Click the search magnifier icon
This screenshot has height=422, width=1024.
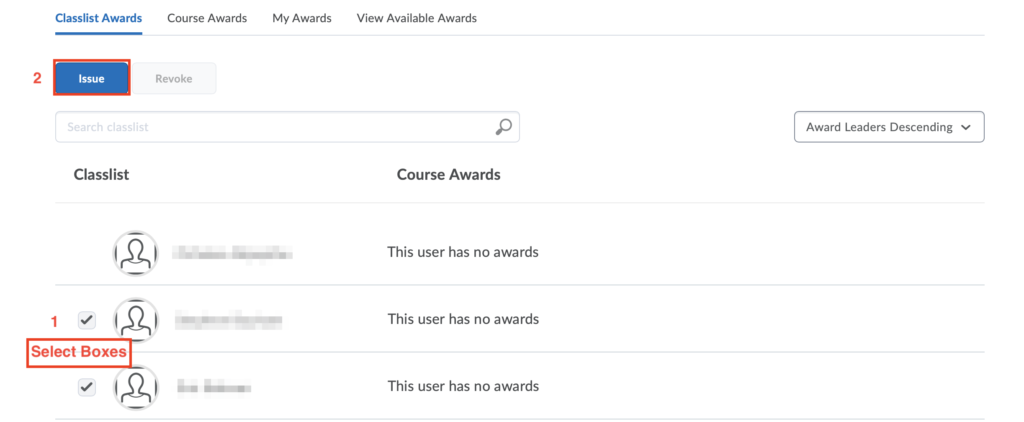pyautogui.click(x=504, y=127)
